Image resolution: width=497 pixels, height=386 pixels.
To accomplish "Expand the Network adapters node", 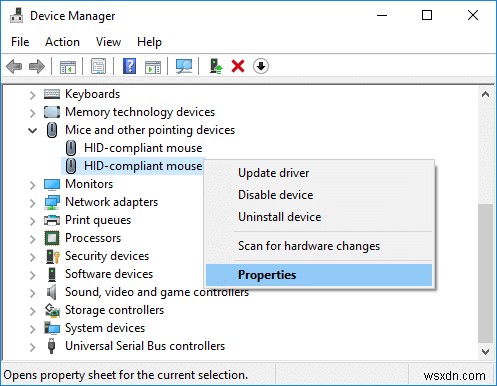I will 32,203.
